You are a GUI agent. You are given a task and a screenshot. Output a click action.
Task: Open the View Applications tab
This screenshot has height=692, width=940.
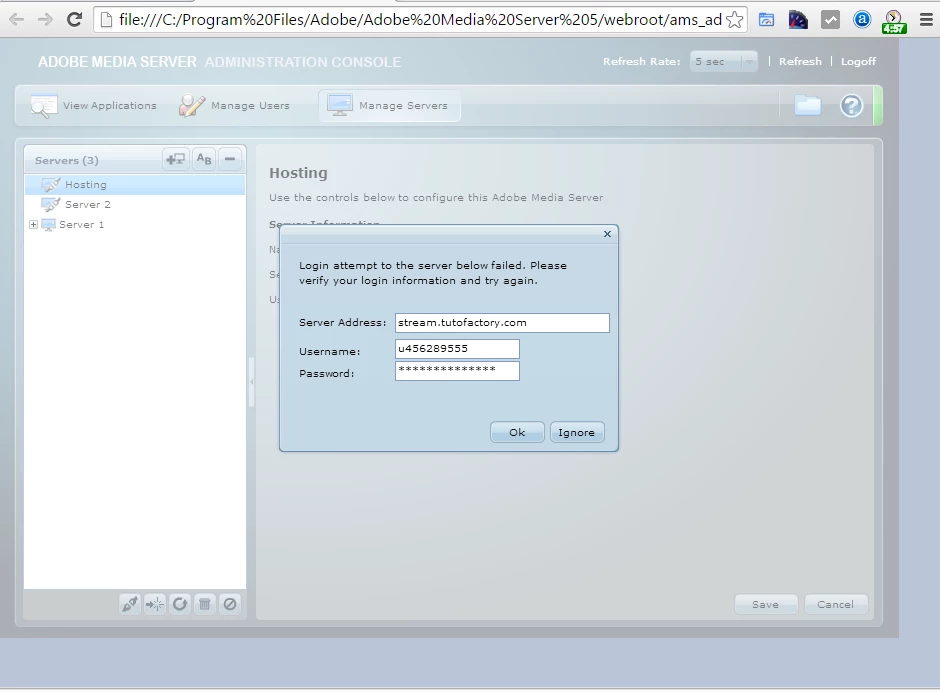pos(94,106)
